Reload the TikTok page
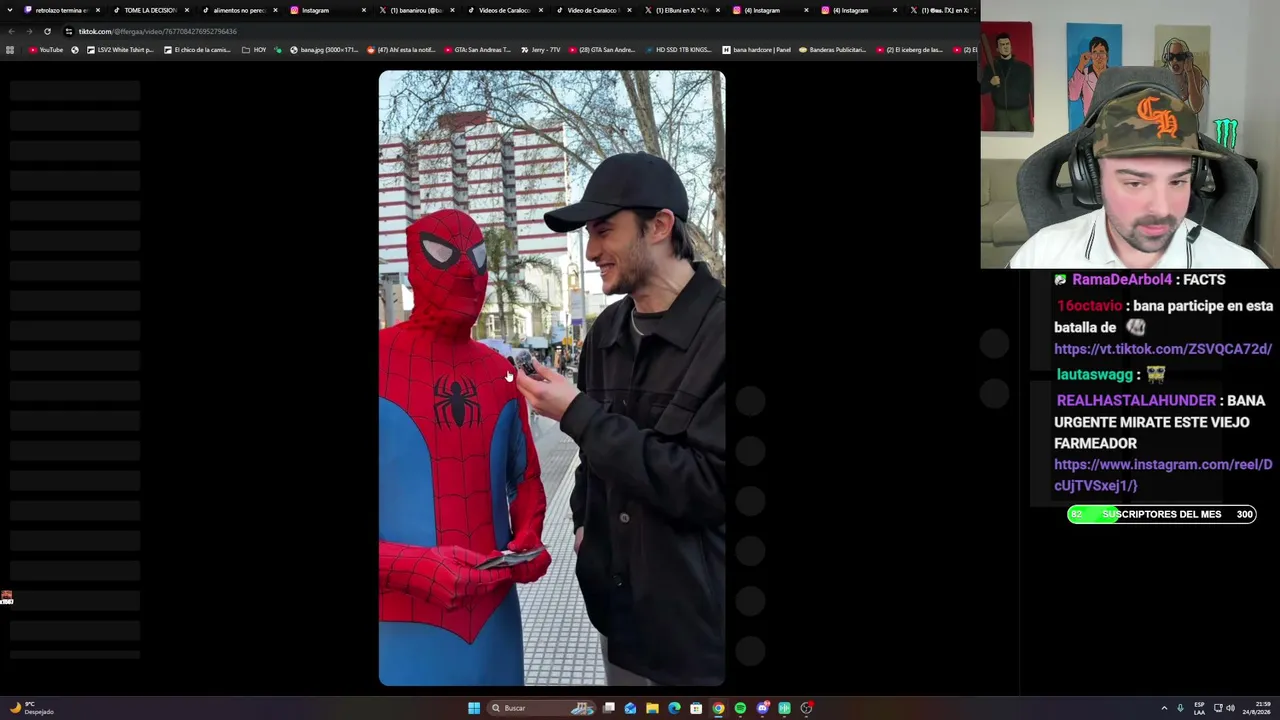 coord(46,31)
